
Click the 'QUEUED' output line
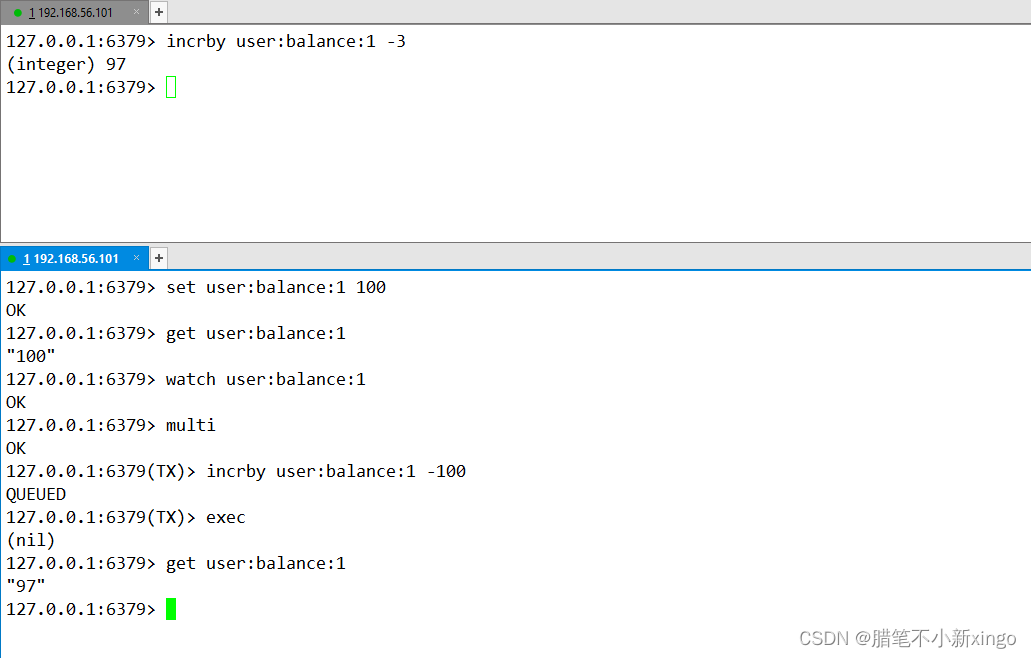(x=36, y=494)
